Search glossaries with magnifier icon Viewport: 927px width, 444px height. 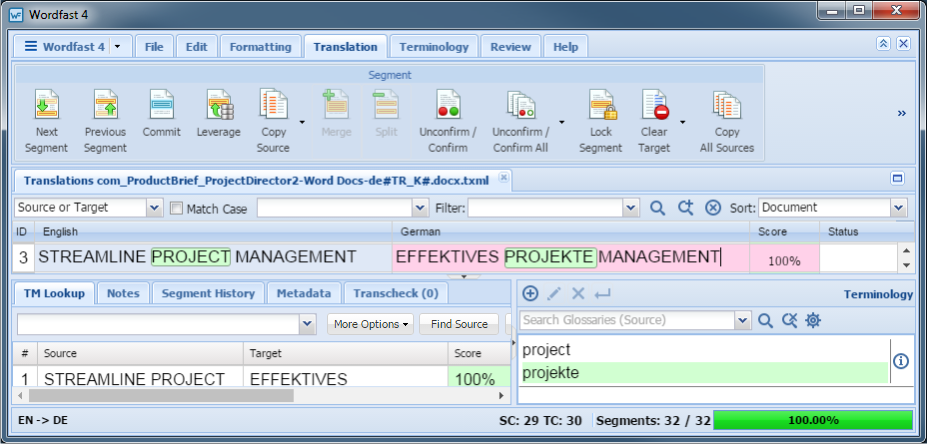point(766,320)
